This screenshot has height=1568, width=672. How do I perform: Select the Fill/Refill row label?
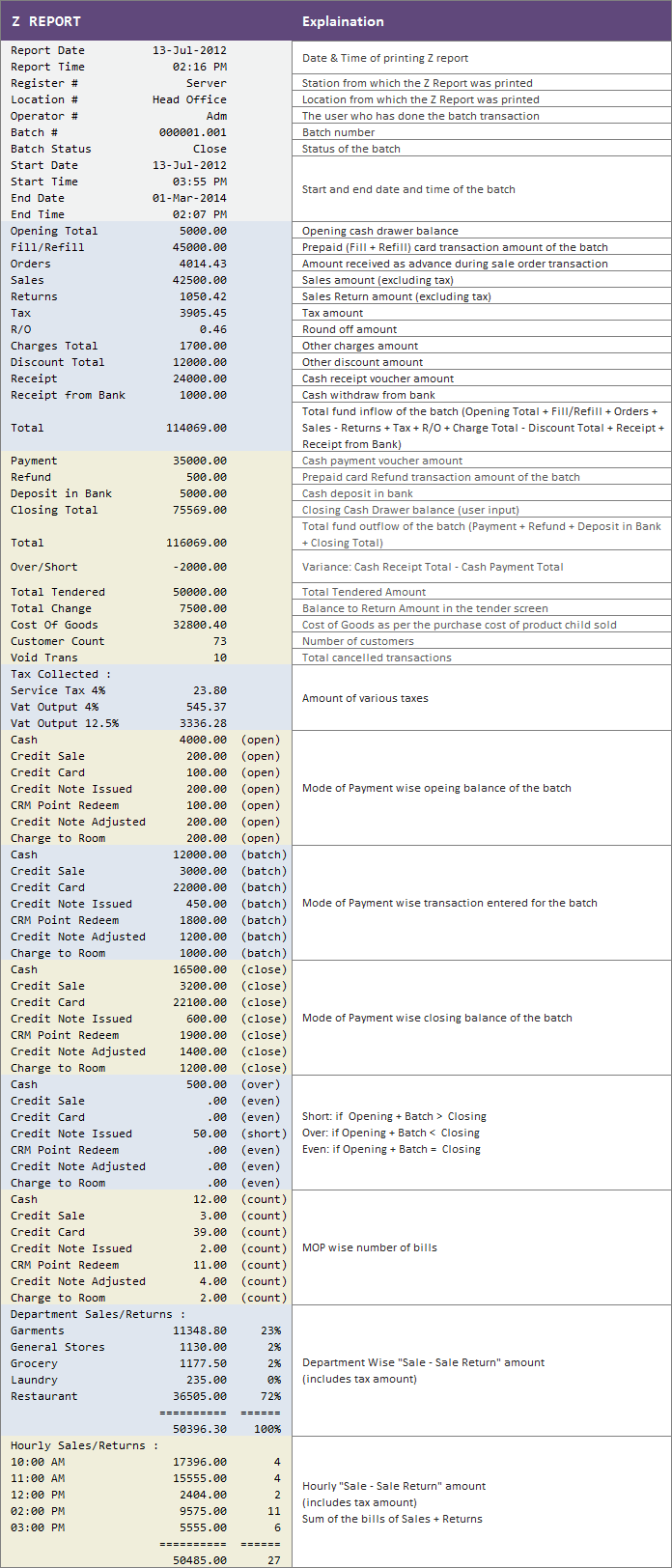point(47,247)
